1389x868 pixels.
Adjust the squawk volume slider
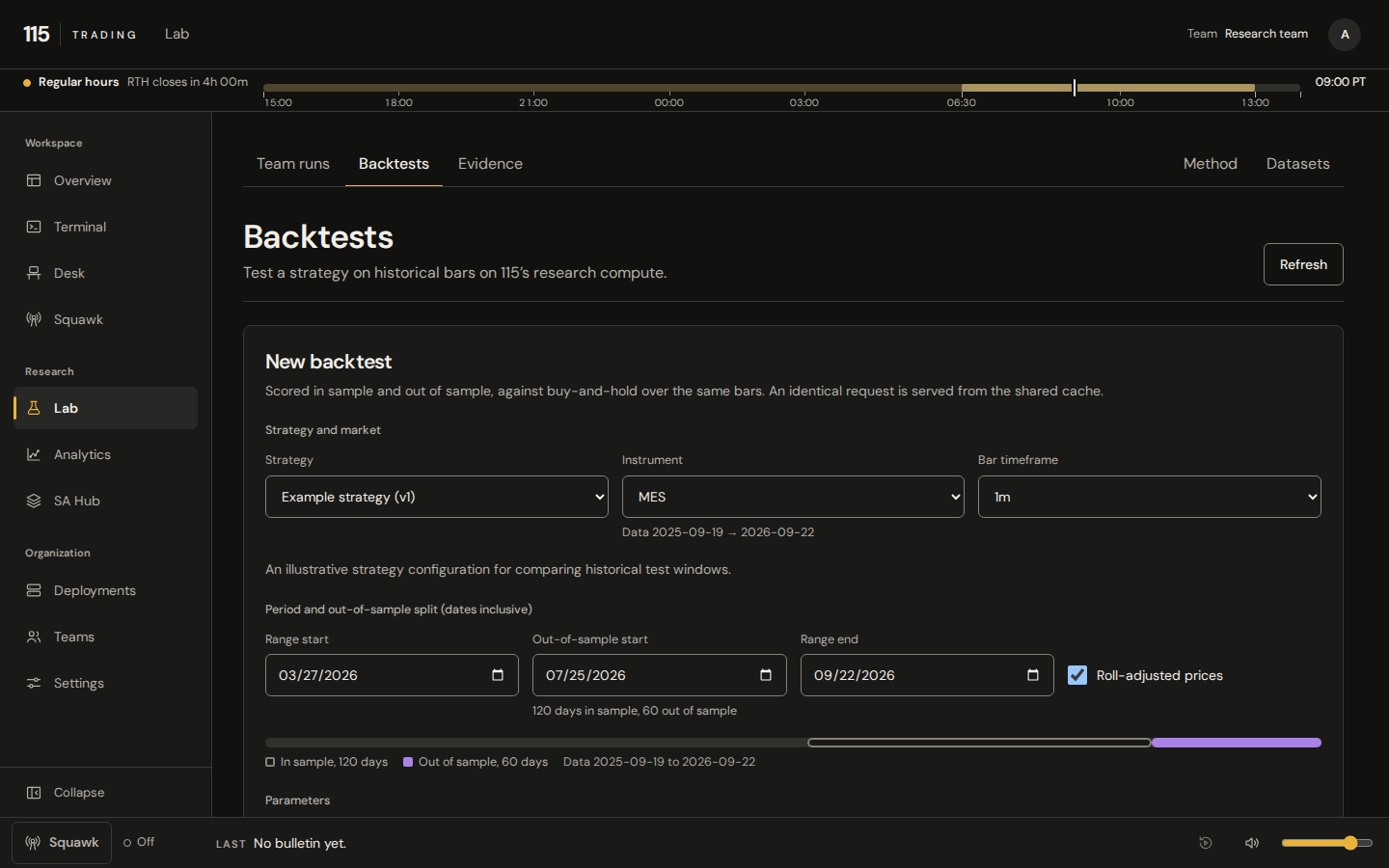coord(1326,843)
